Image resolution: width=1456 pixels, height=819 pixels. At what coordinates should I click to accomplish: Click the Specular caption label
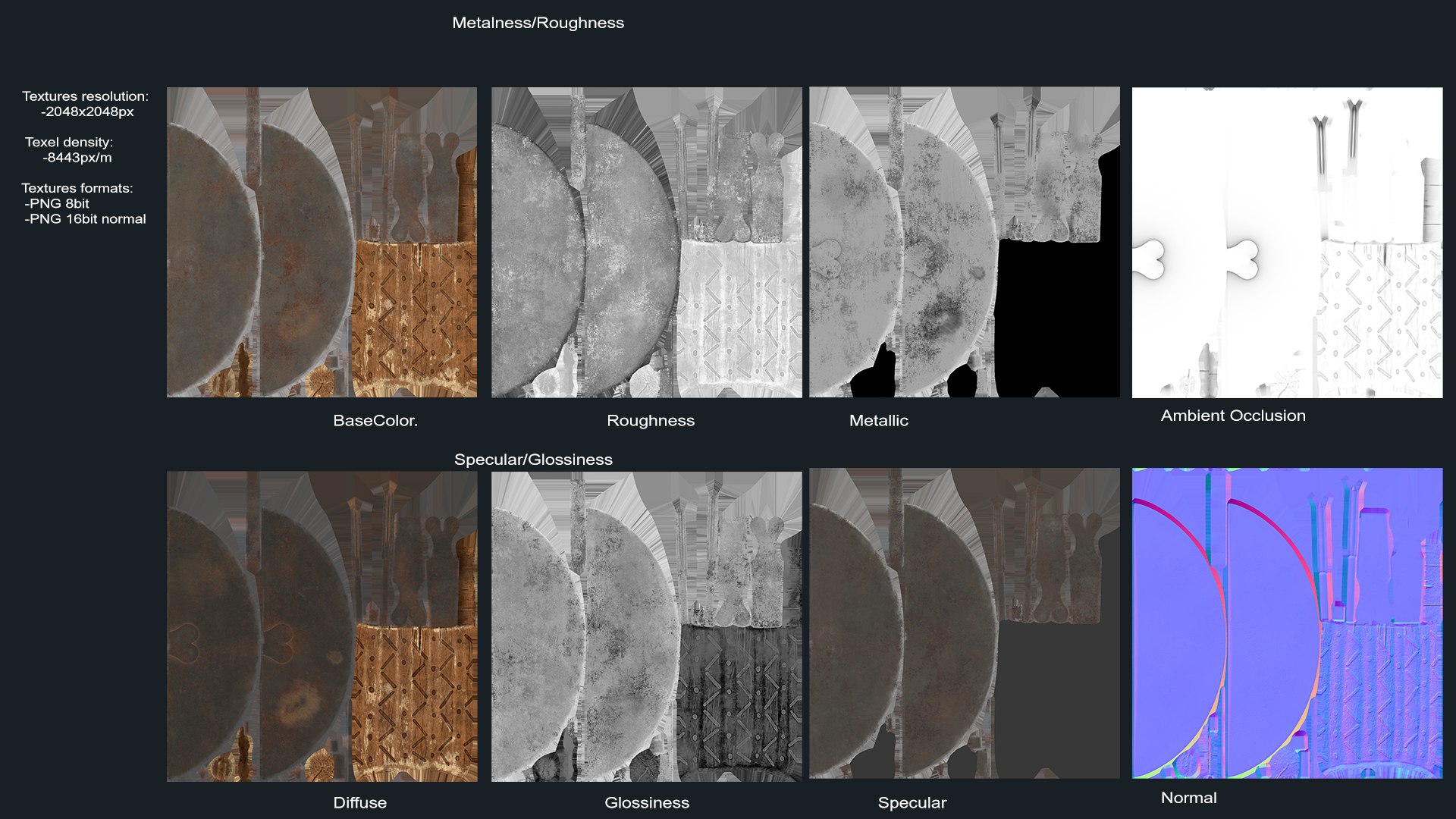912,803
